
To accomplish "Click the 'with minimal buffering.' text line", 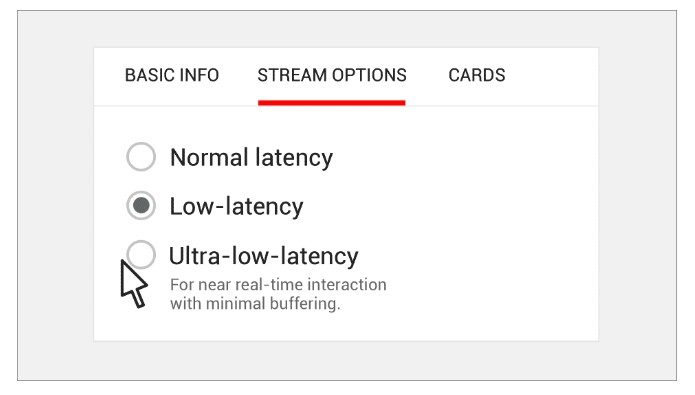I will click(255, 304).
